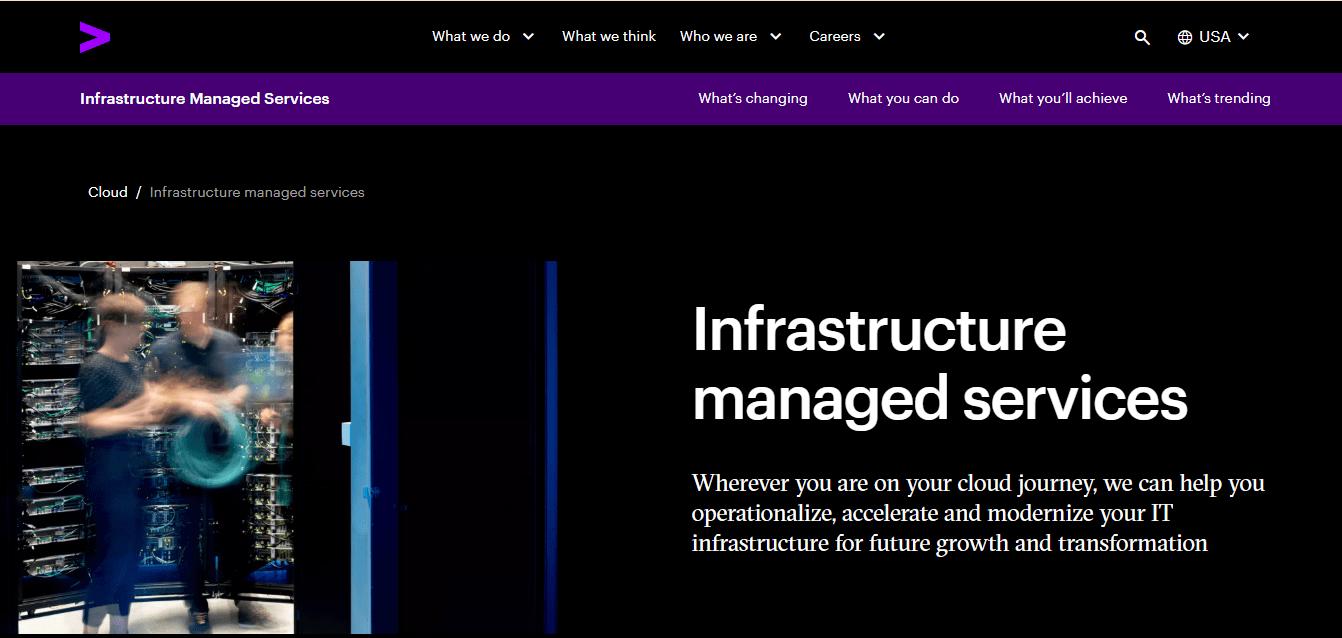This screenshot has height=638, width=1342.
Task: Click the globe icon beside USA
Action: click(x=1185, y=37)
